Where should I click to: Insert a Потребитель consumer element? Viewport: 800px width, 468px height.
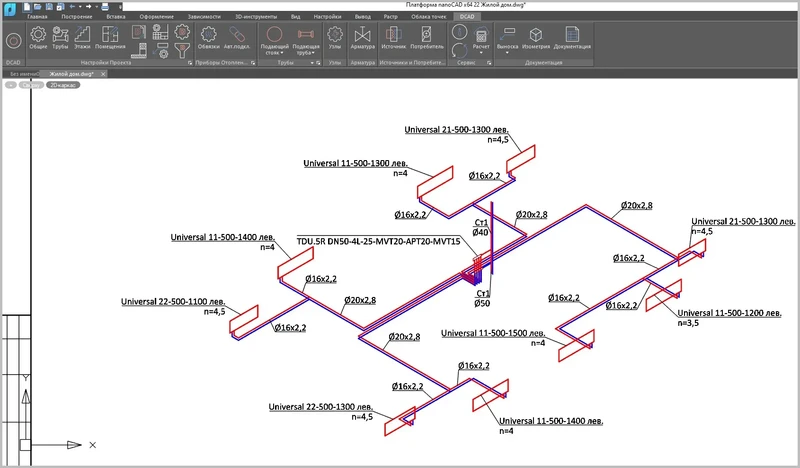pos(427,38)
